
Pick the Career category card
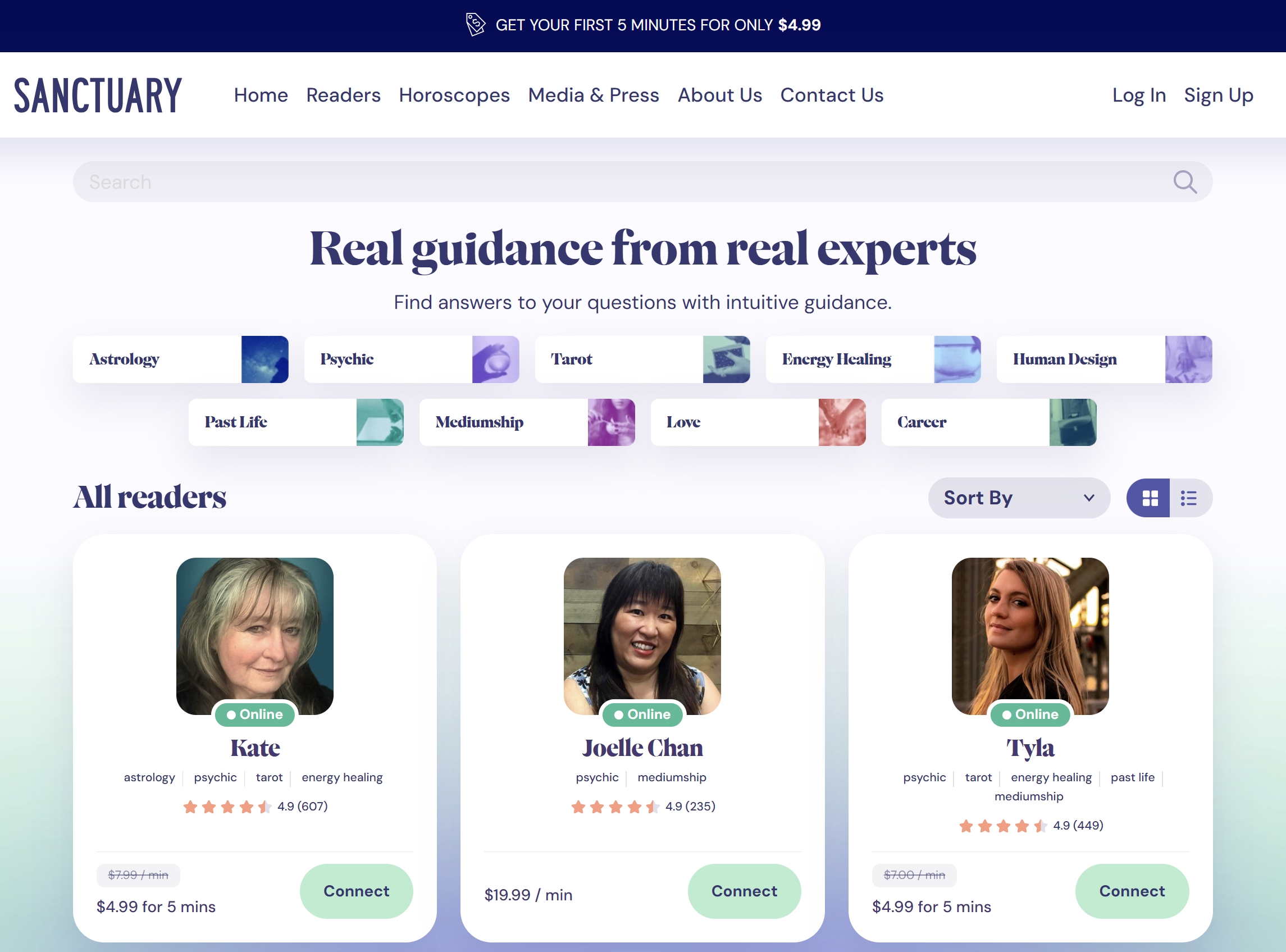[x=989, y=422]
